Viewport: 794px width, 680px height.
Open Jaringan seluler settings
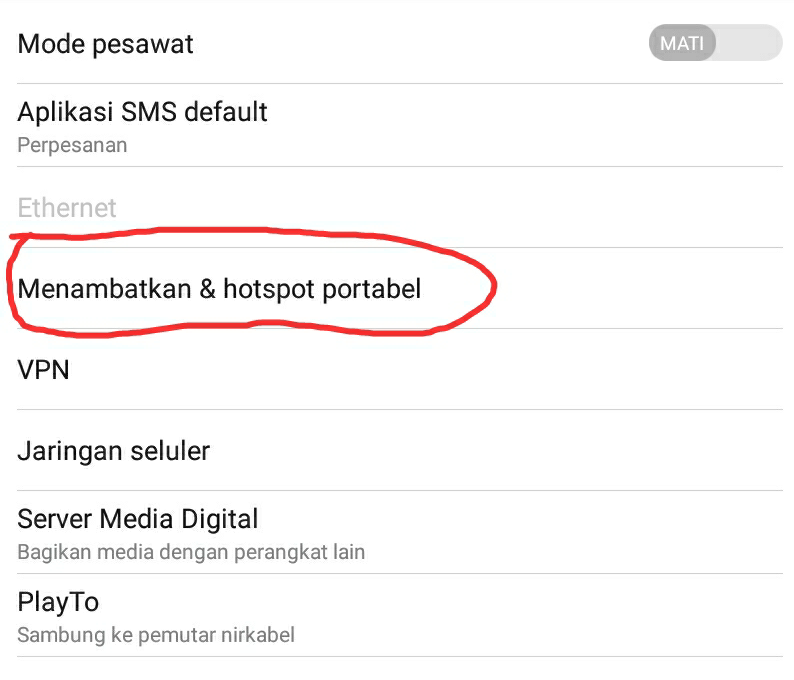click(400, 450)
